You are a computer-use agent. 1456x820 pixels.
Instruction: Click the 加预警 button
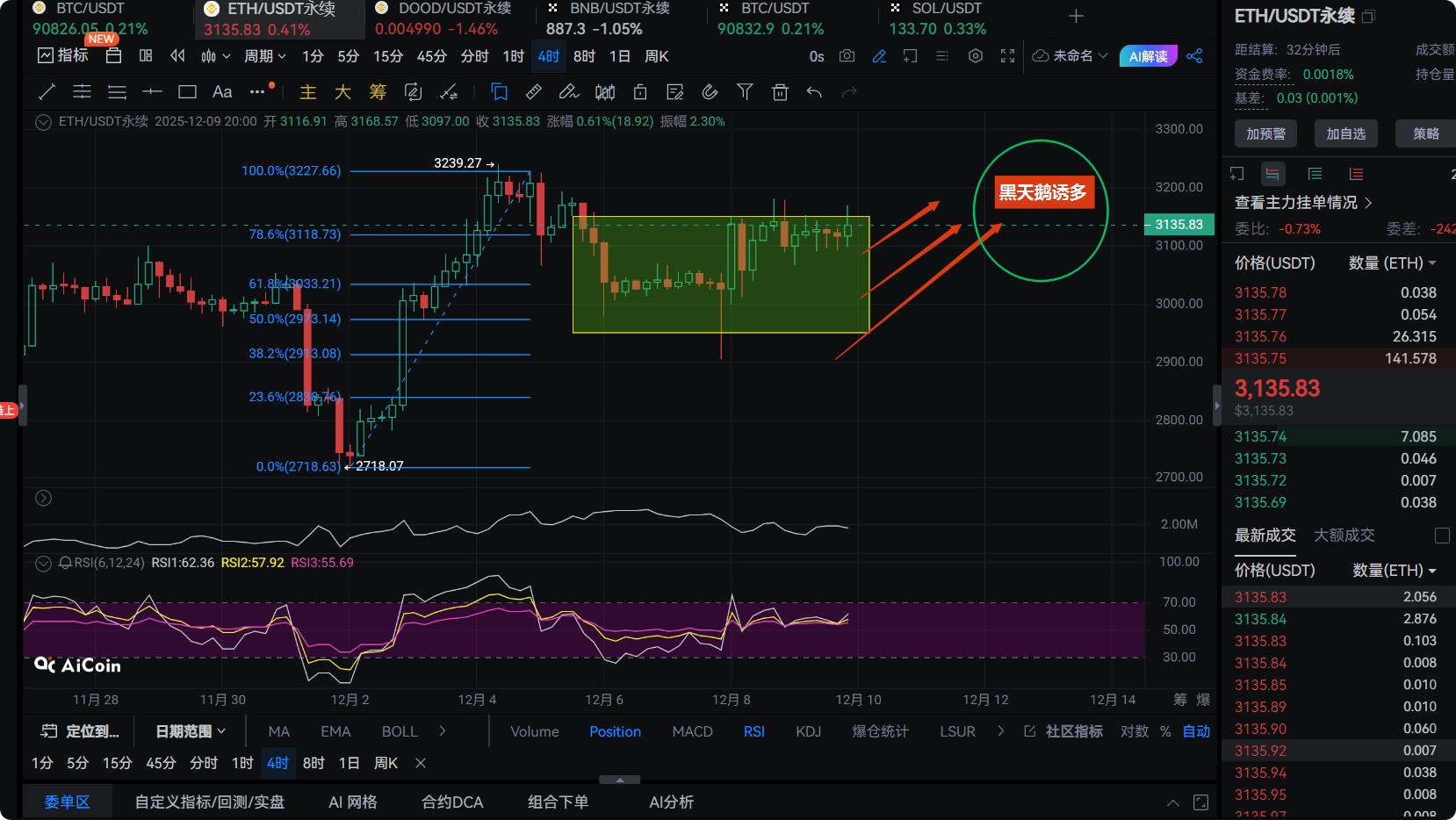point(1265,133)
